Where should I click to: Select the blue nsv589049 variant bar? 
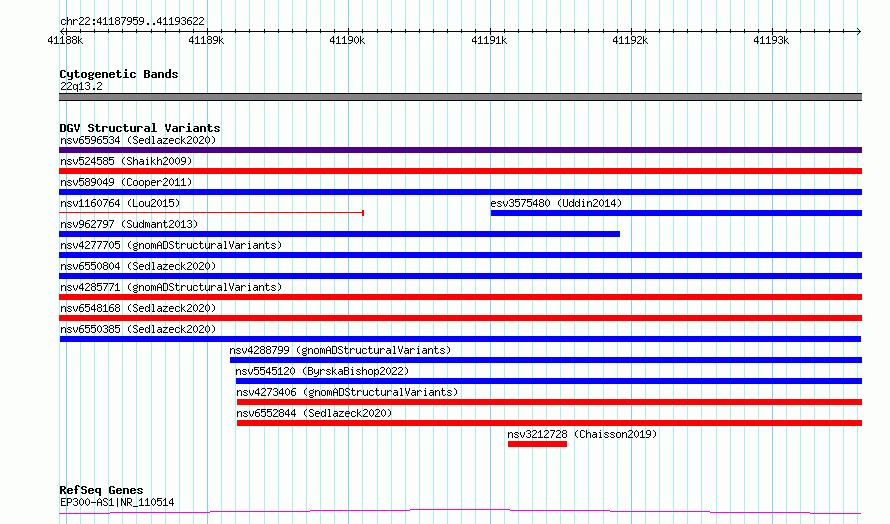tap(460, 192)
